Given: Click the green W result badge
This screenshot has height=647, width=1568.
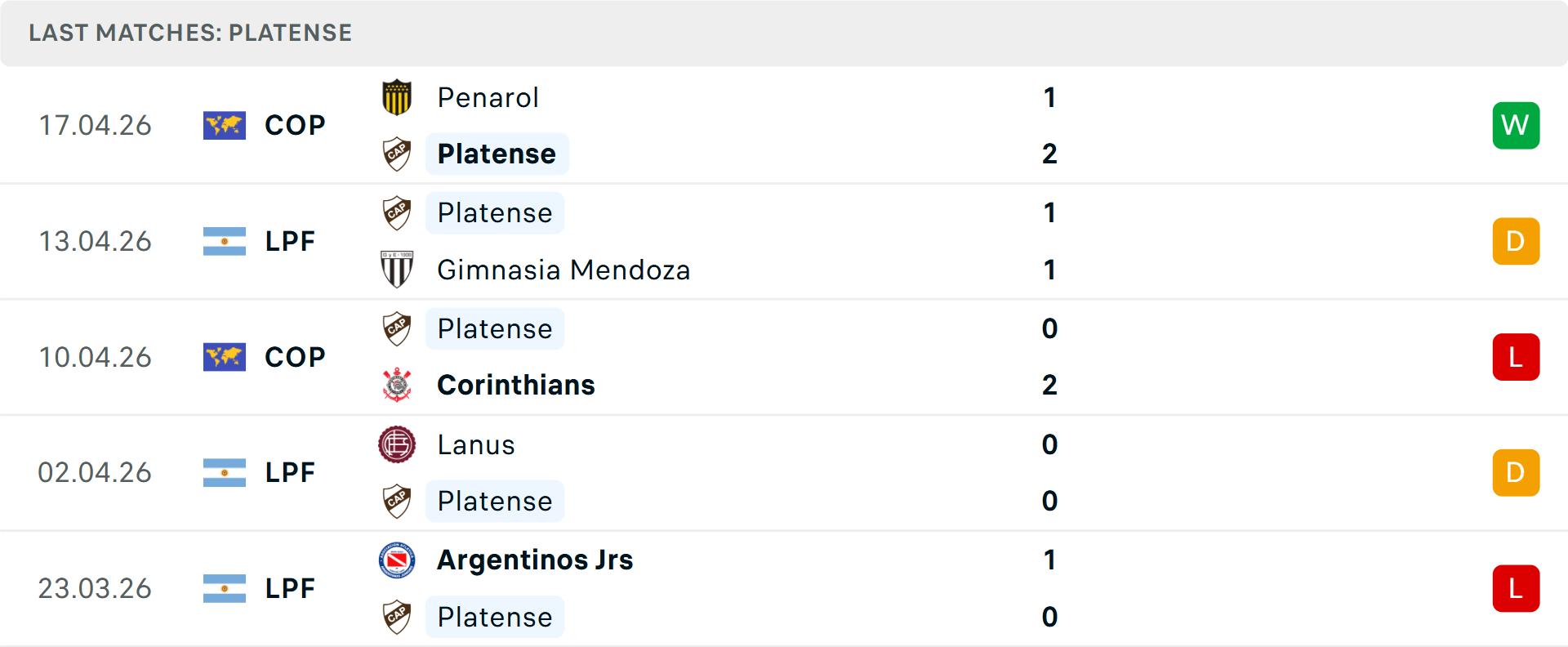Looking at the screenshot, I should [1516, 126].
